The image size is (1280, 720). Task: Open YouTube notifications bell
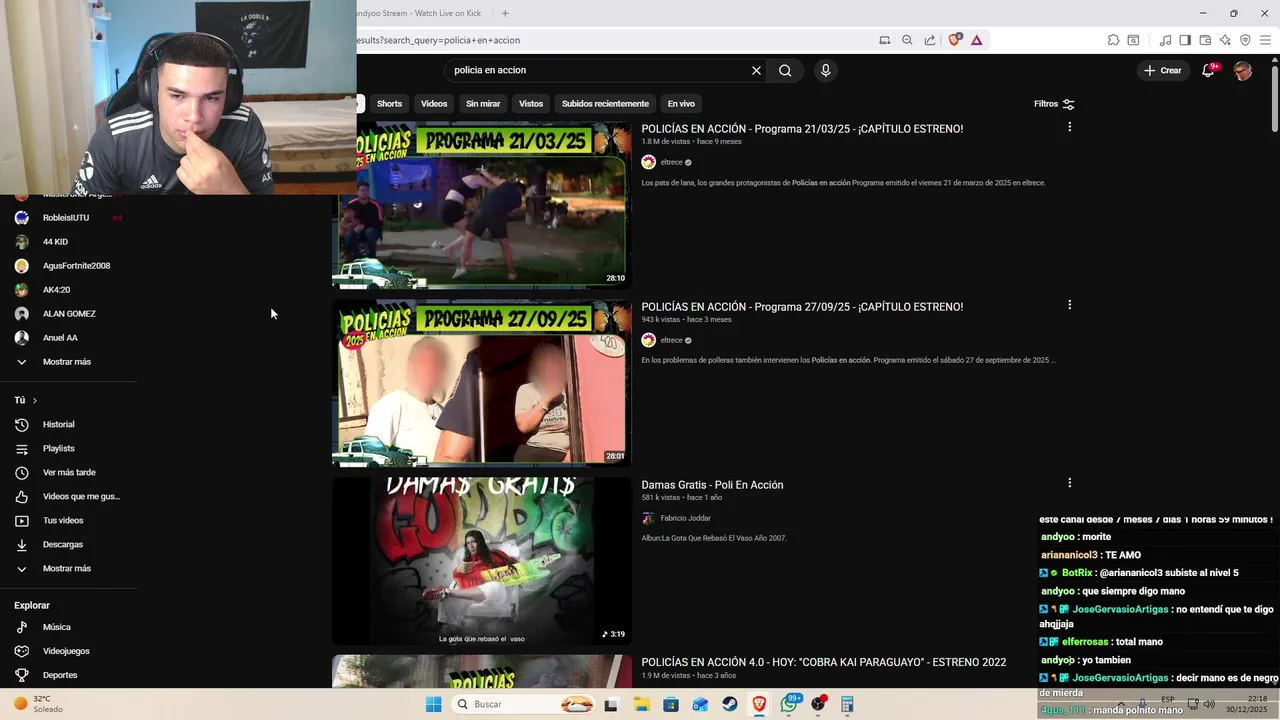click(x=1208, y=70)
